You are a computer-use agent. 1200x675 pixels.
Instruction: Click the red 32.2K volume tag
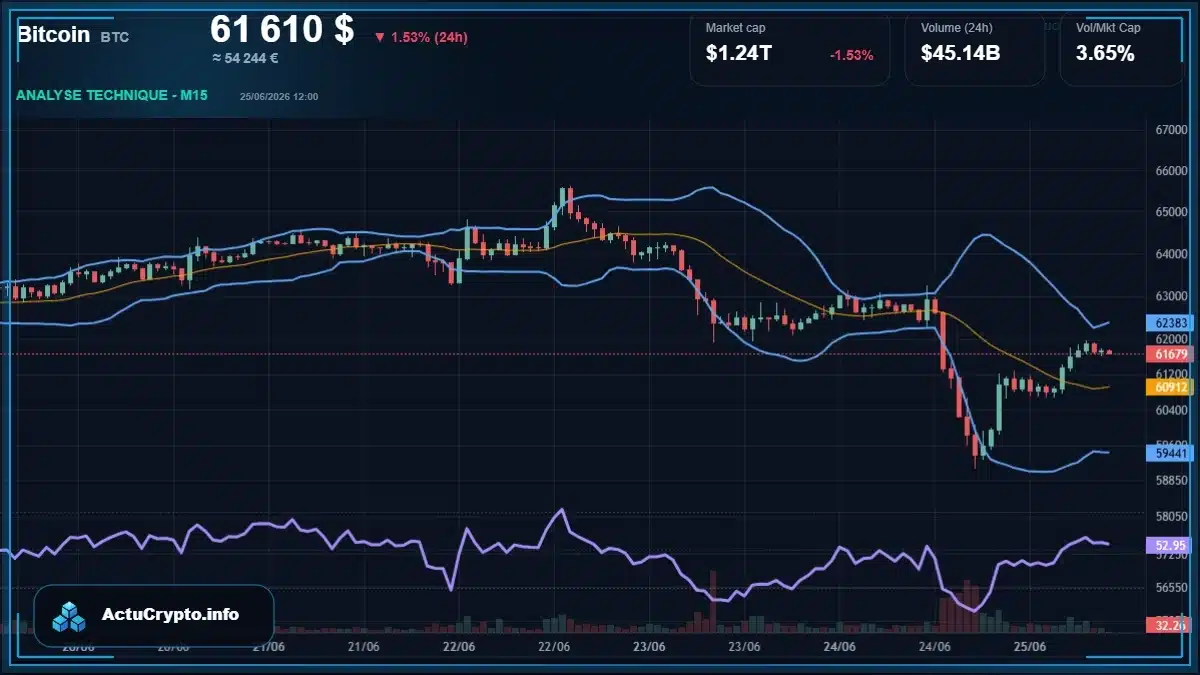[1170, 625]
